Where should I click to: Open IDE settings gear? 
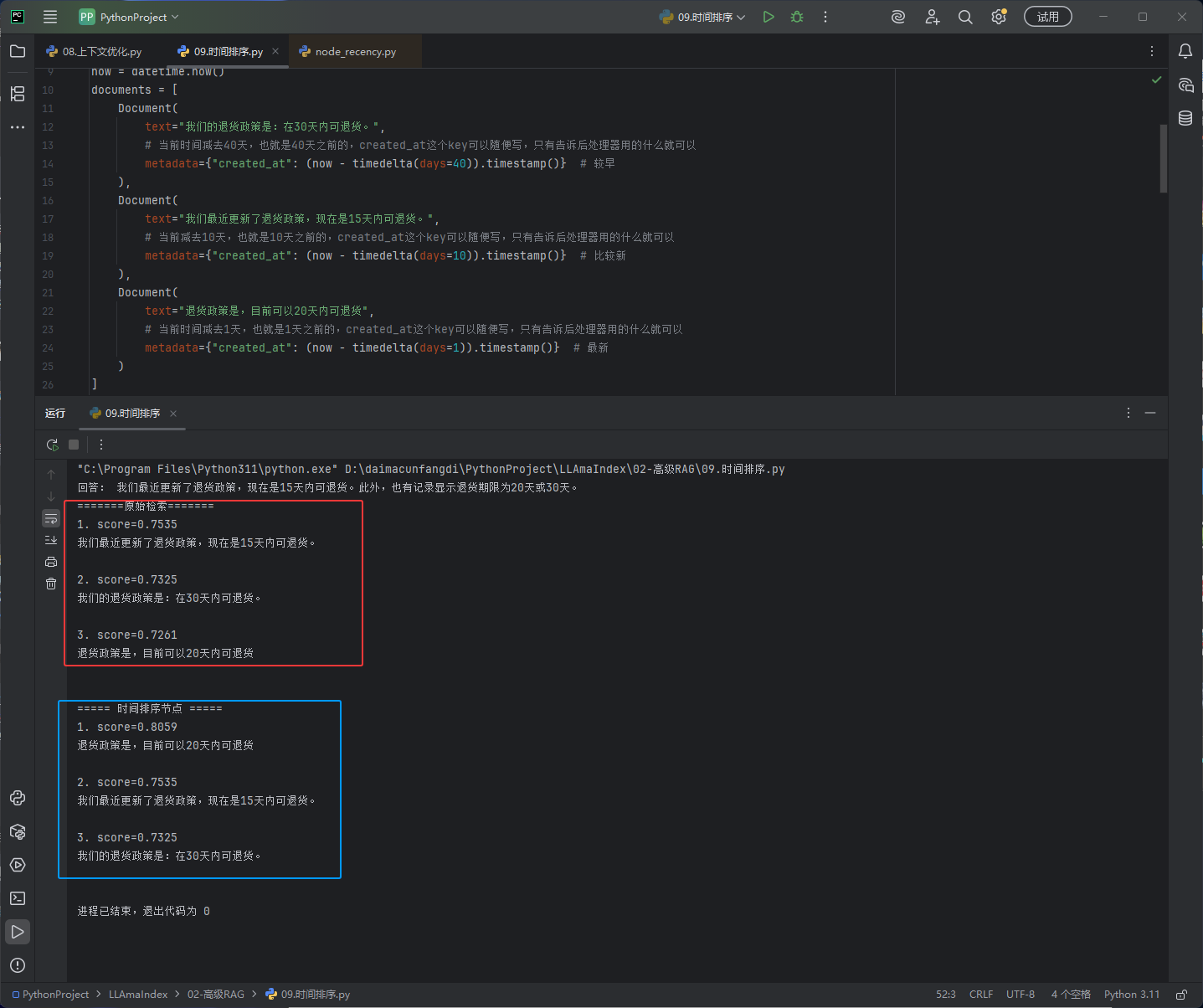999,17
